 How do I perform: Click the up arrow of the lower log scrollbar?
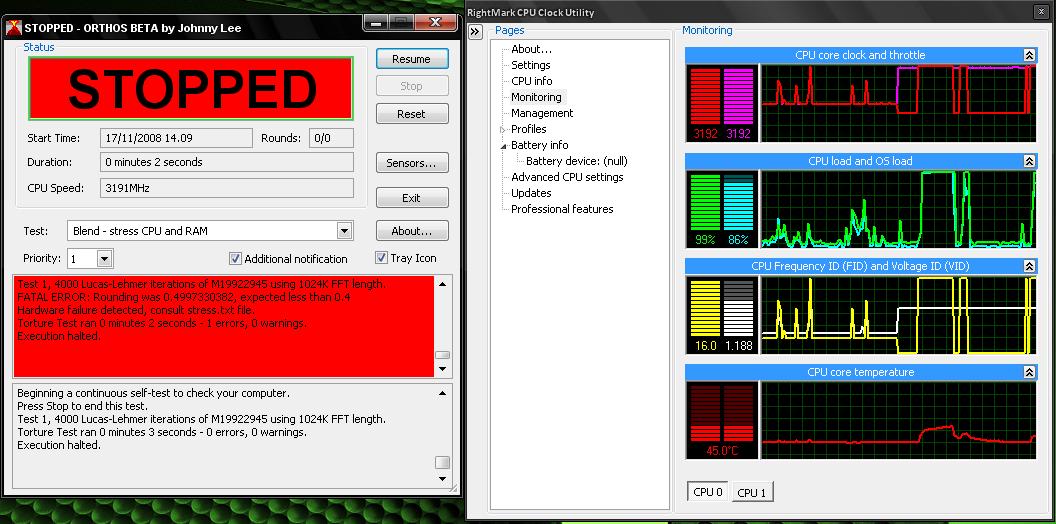(442, 393)
